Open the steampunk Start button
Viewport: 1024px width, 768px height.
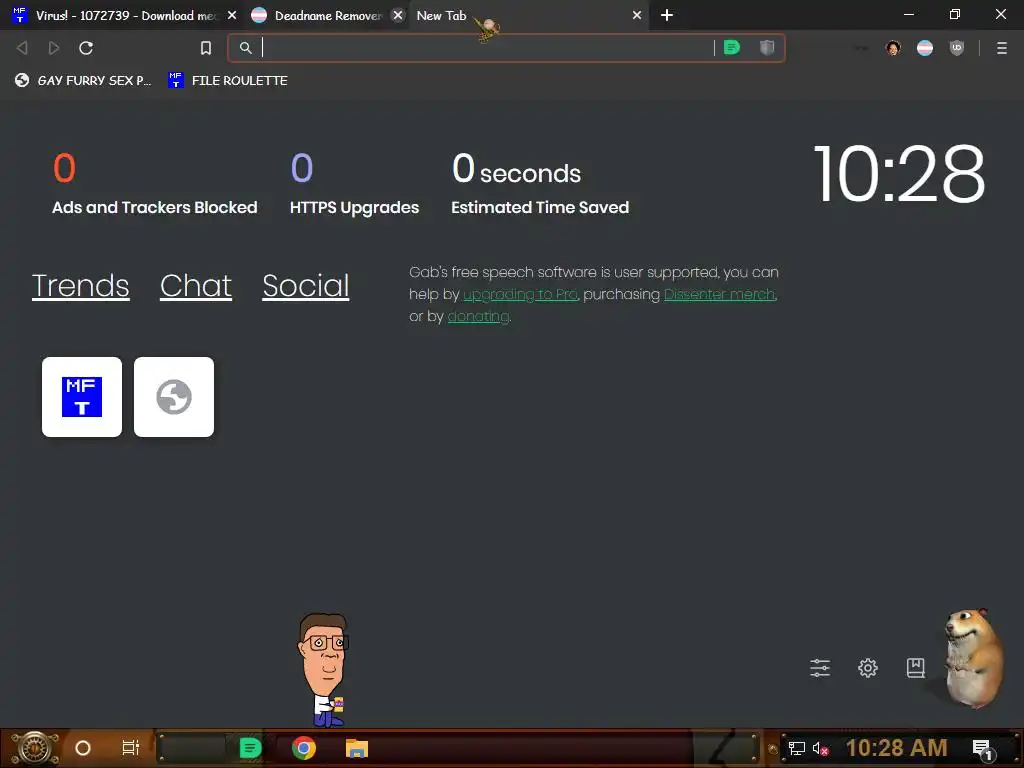(x=35, y=748)
